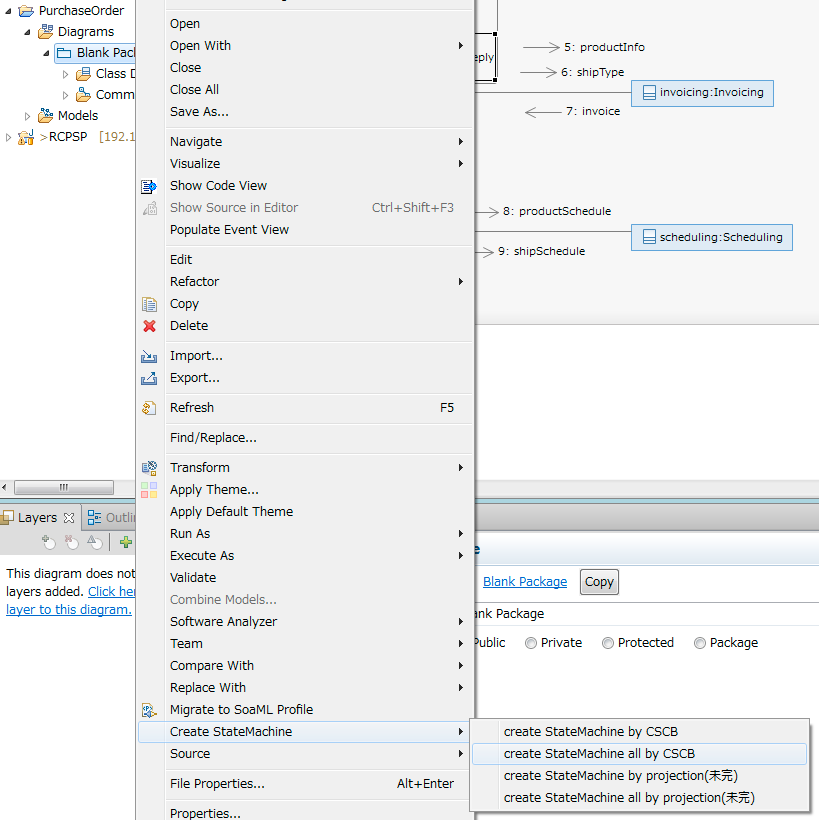The image size is (819, 820).
Task: Click the Refresh menu icon
Action: (150, 408)
